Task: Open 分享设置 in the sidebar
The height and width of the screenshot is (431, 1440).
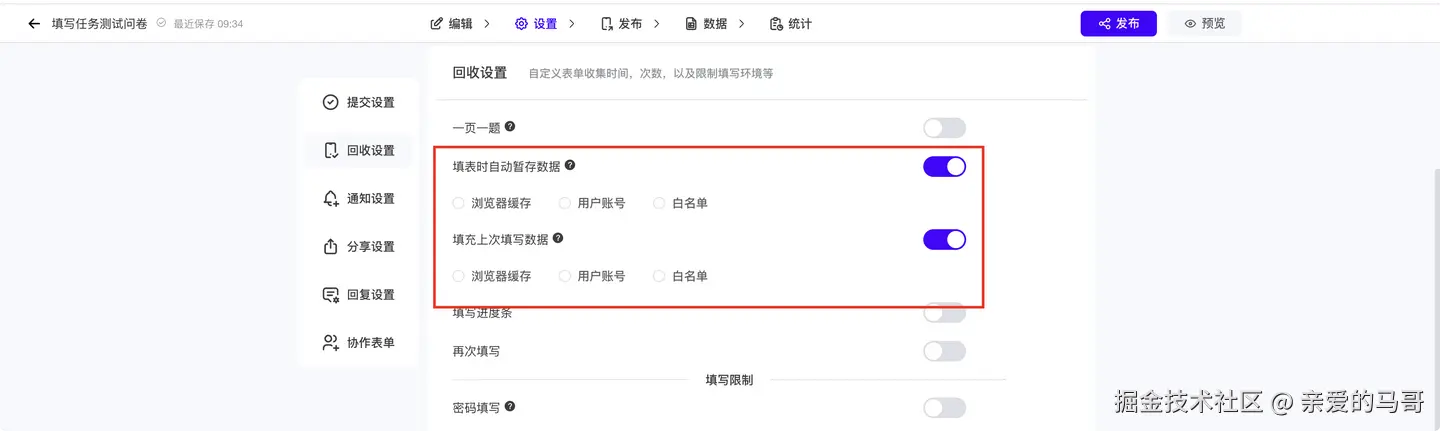Action: [359, 247]
